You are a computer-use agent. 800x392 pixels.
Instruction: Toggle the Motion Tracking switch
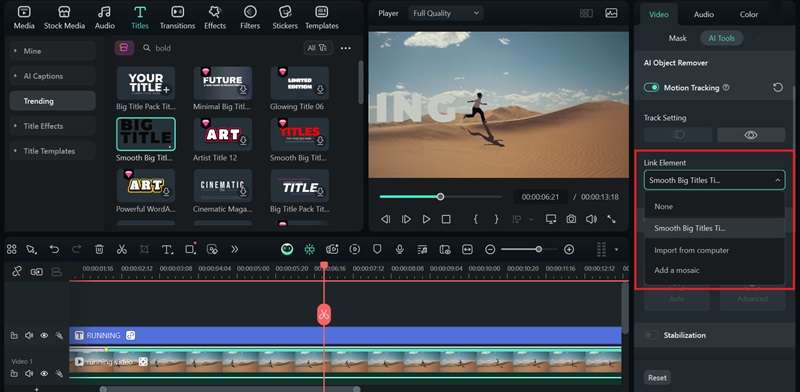[652, 88]
